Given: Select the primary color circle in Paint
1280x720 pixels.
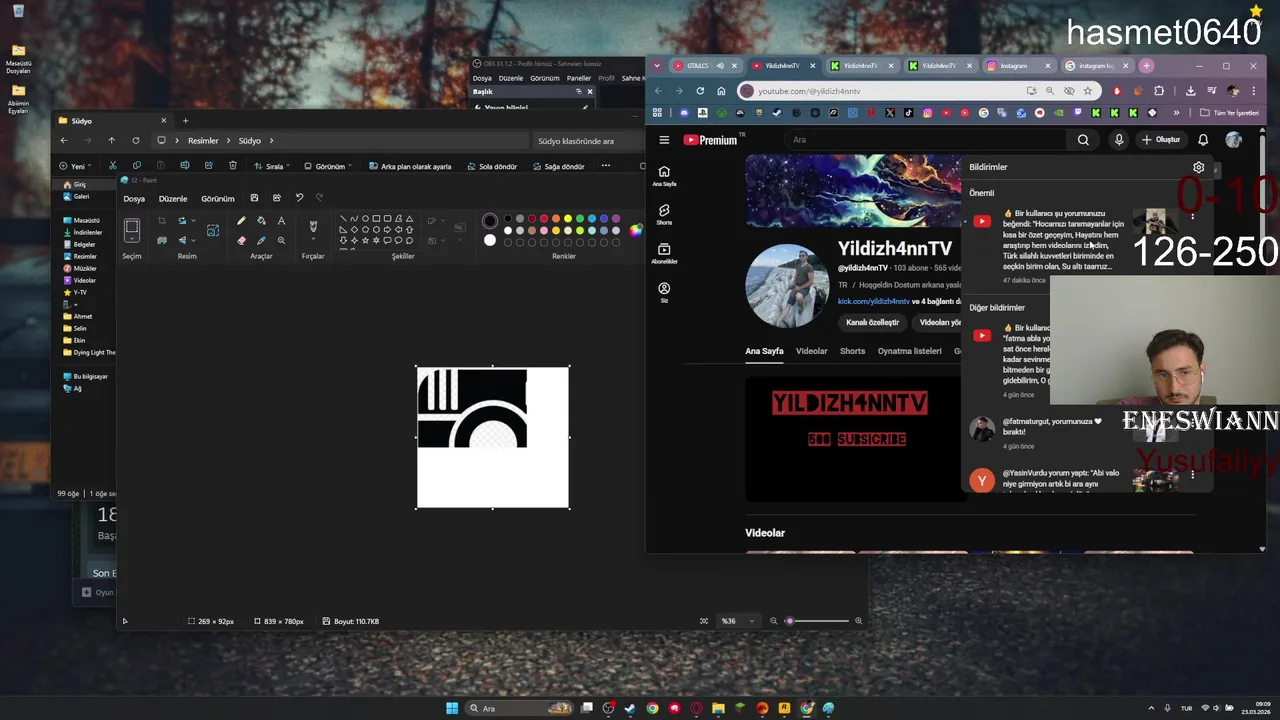Looking at the screenshot, I should (x=489, y=221).
